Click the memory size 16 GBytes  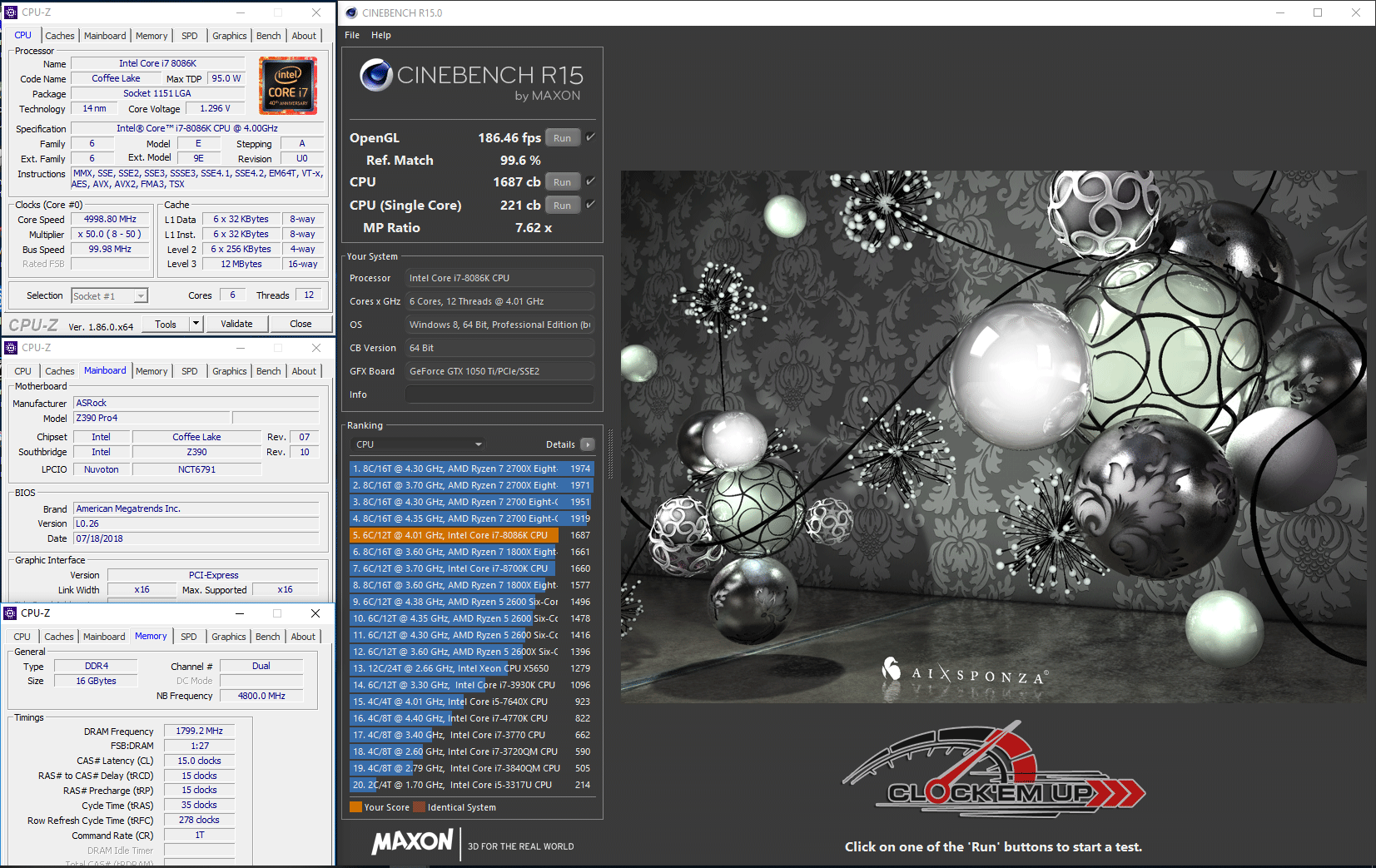(97, 681)
